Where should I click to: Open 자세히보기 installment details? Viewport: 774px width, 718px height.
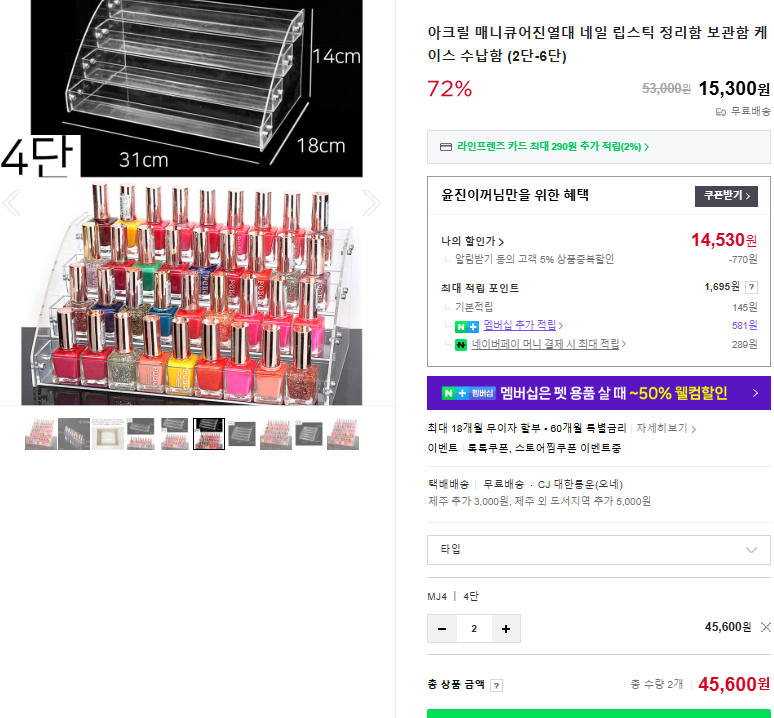coord(666,428)
